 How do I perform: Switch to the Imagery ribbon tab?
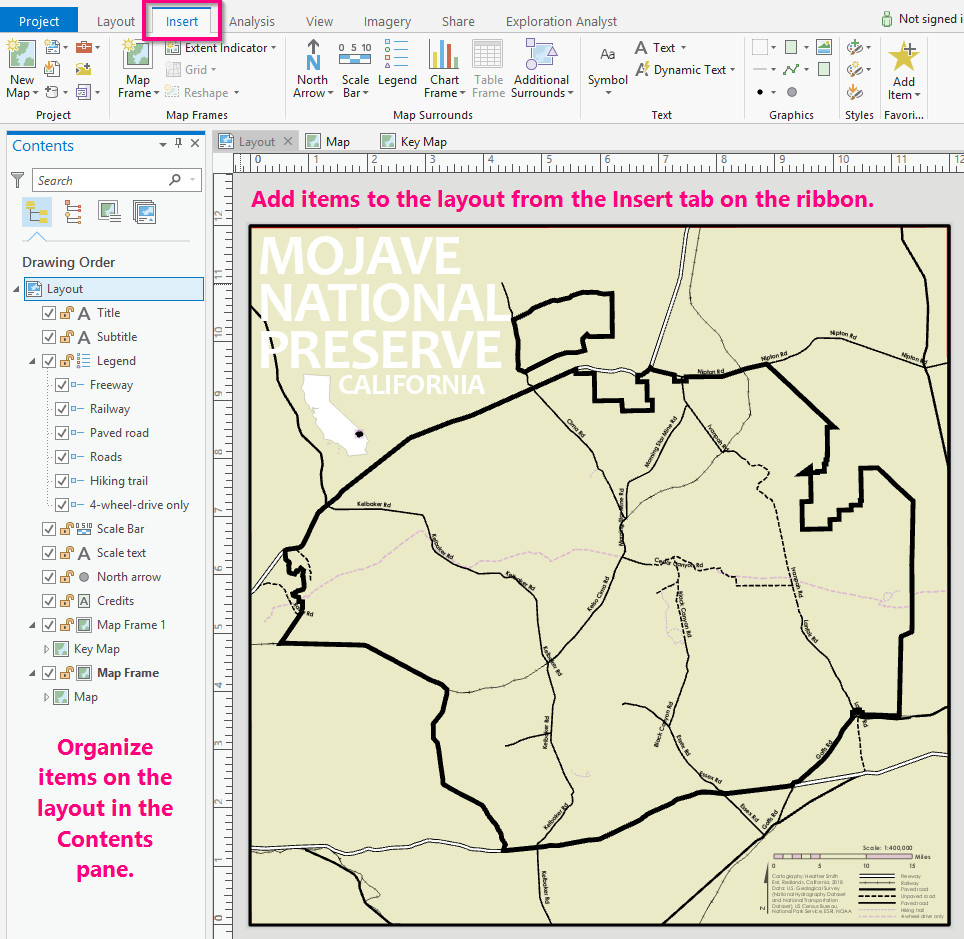(387, 21)
